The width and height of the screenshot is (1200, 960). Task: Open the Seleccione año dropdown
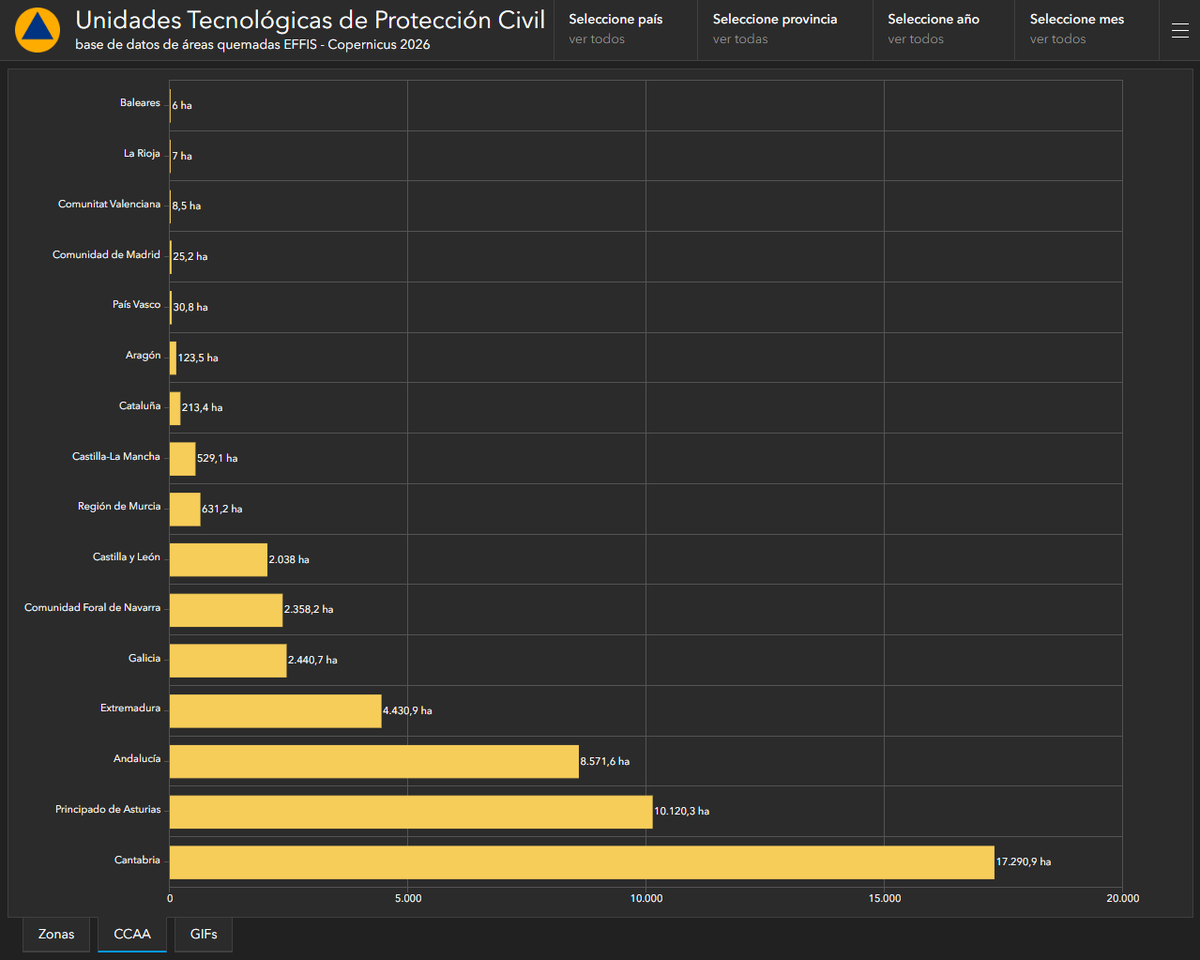click(943, 29)
